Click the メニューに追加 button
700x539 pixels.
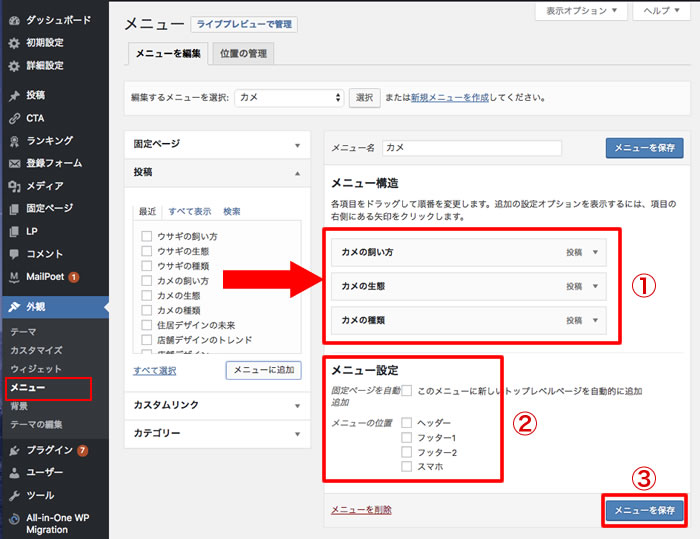point(263,370)
